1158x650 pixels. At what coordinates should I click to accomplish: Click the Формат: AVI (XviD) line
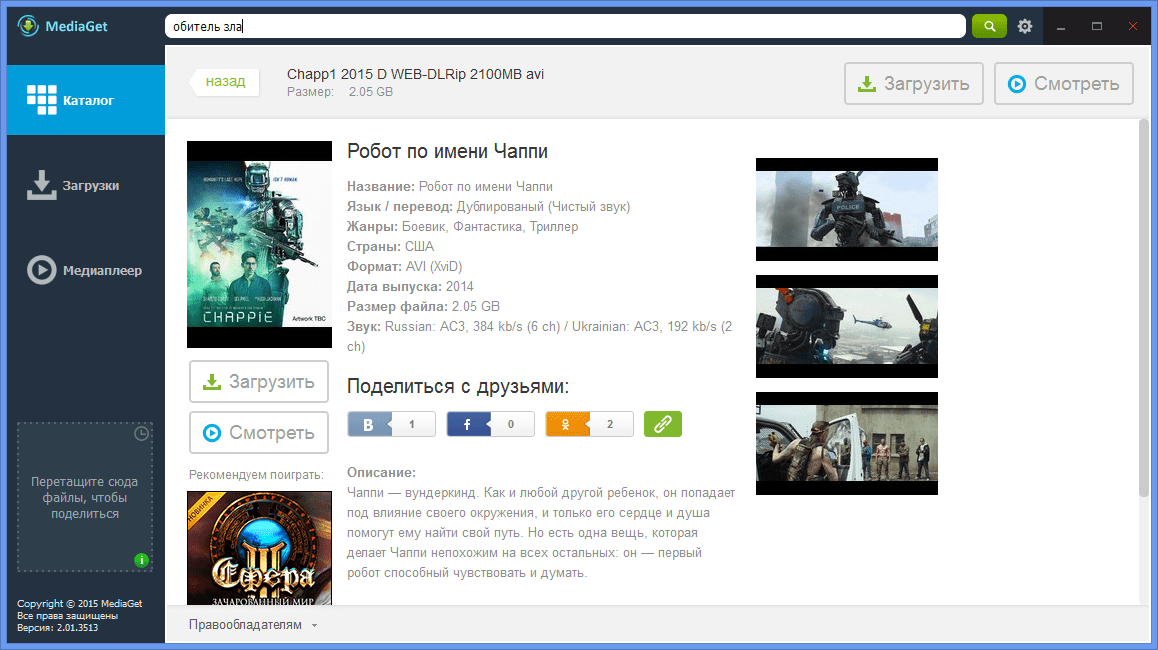point(405,266)
